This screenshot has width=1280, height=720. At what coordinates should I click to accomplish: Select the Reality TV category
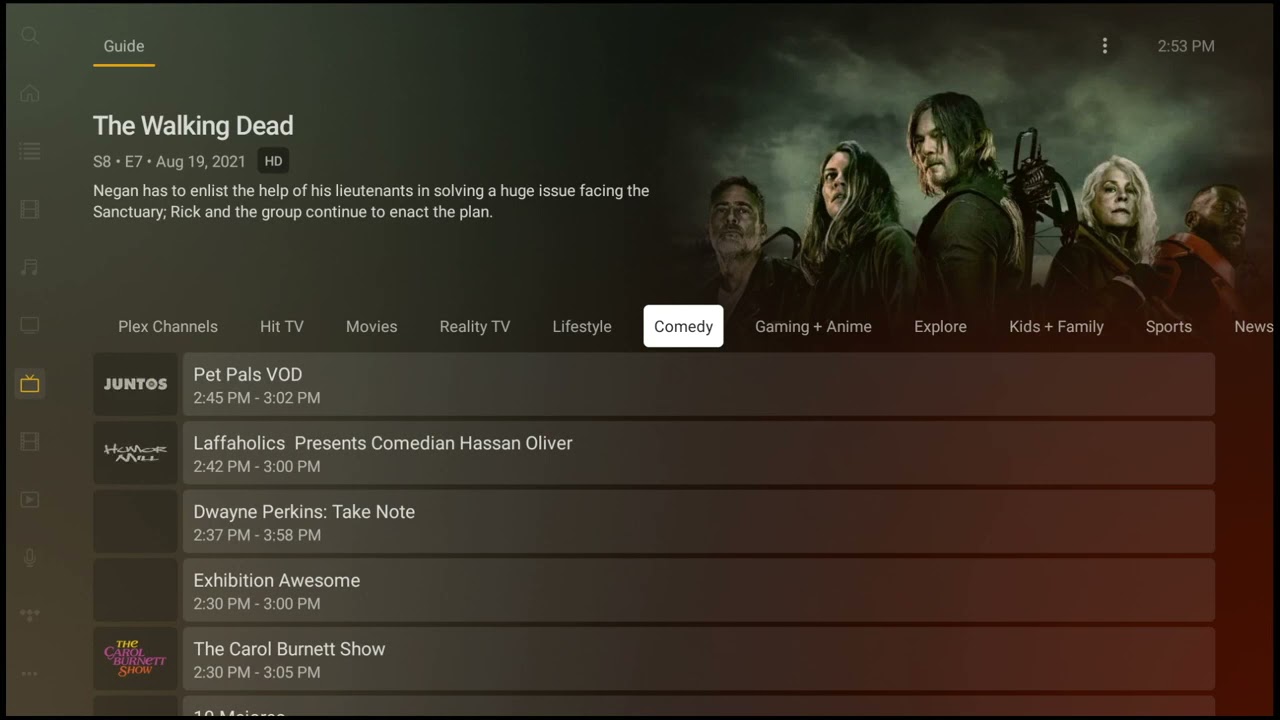point(475,326)
